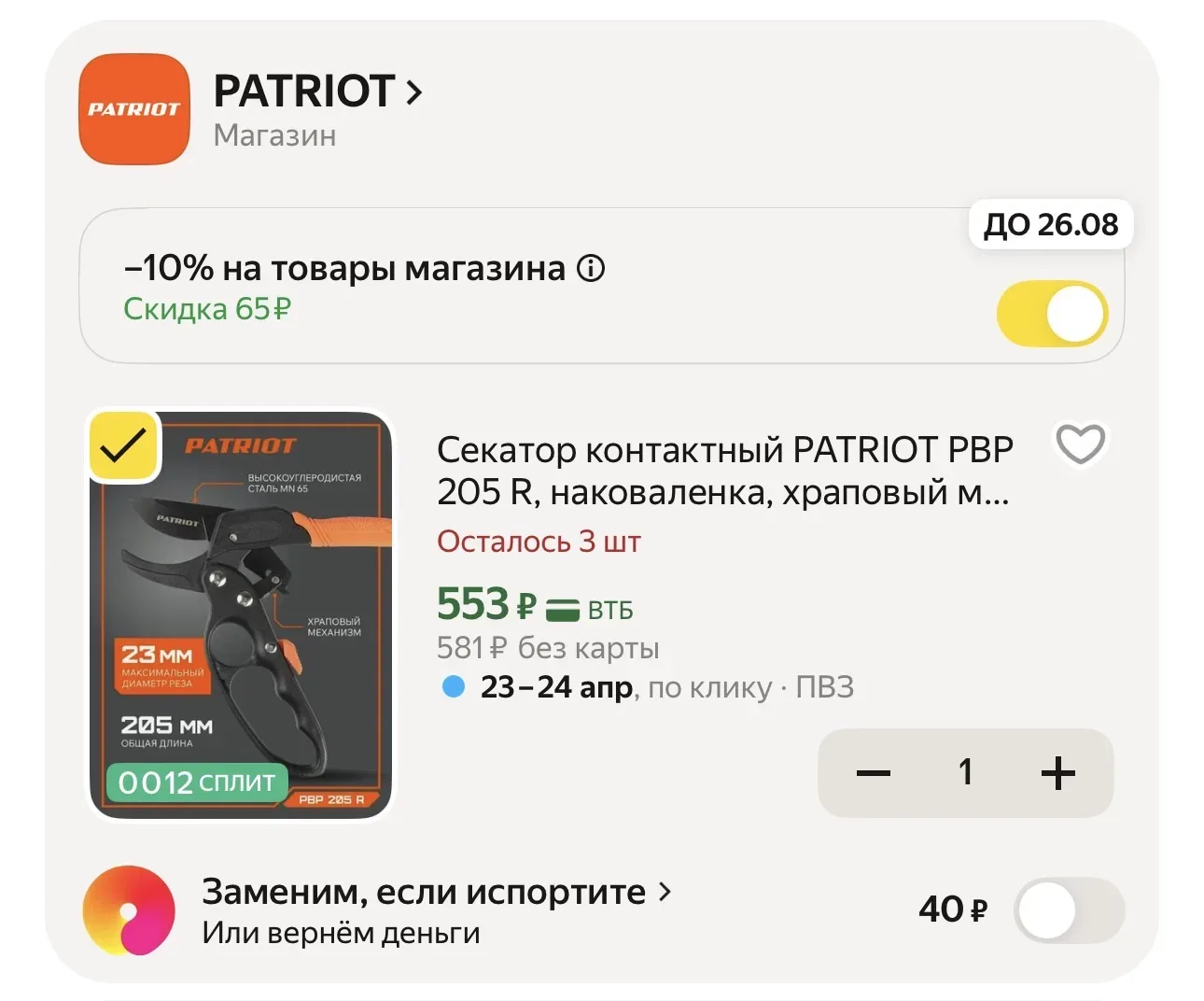This screenshot has height=1001, width=1204.
Task: Open PATRIOT store via chevron arrow
Action: coord(413,92)
